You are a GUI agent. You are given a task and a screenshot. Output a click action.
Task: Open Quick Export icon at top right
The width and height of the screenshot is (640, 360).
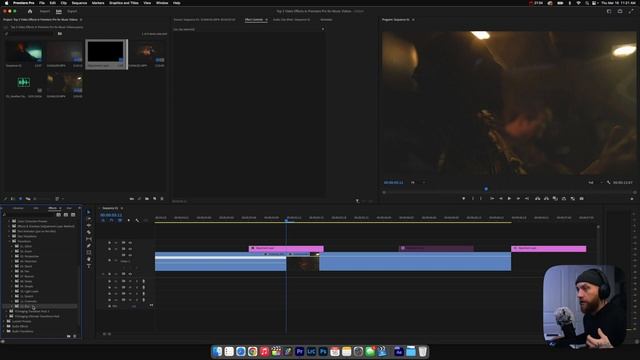click(620, 11)
